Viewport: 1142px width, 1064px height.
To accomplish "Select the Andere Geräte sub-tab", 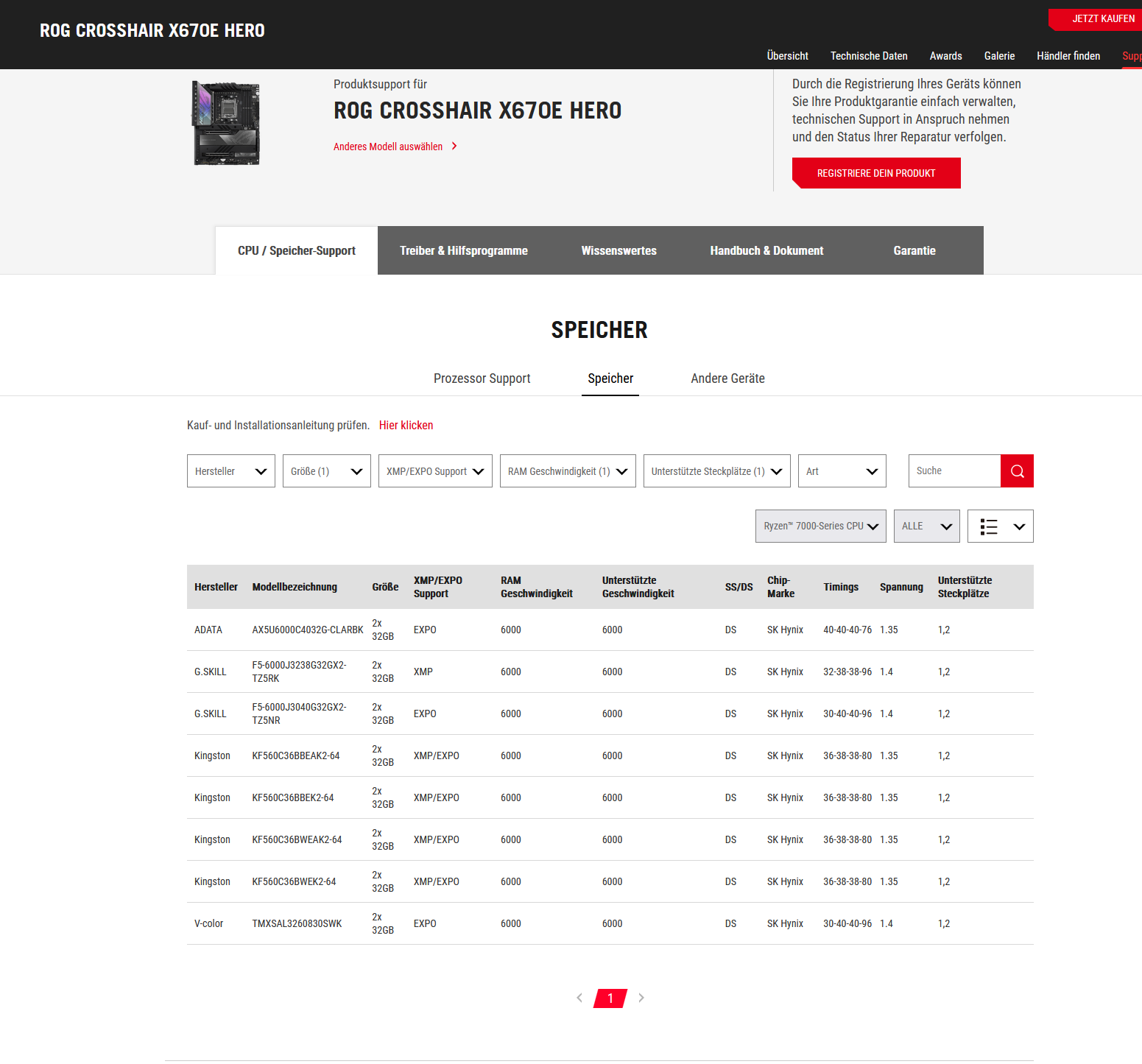I will point(727,378).
